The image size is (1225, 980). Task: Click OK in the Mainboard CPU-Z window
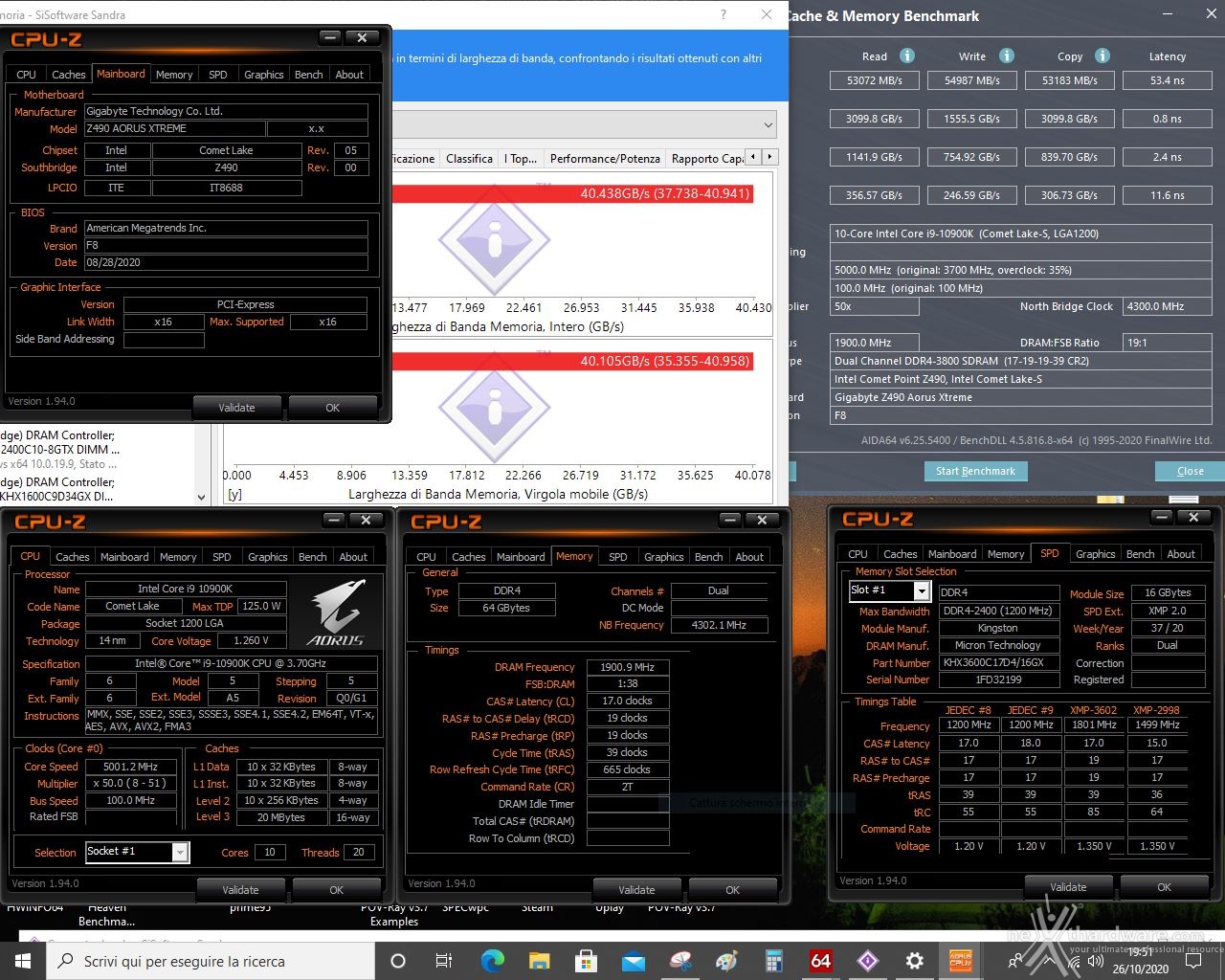click(333, 408)
